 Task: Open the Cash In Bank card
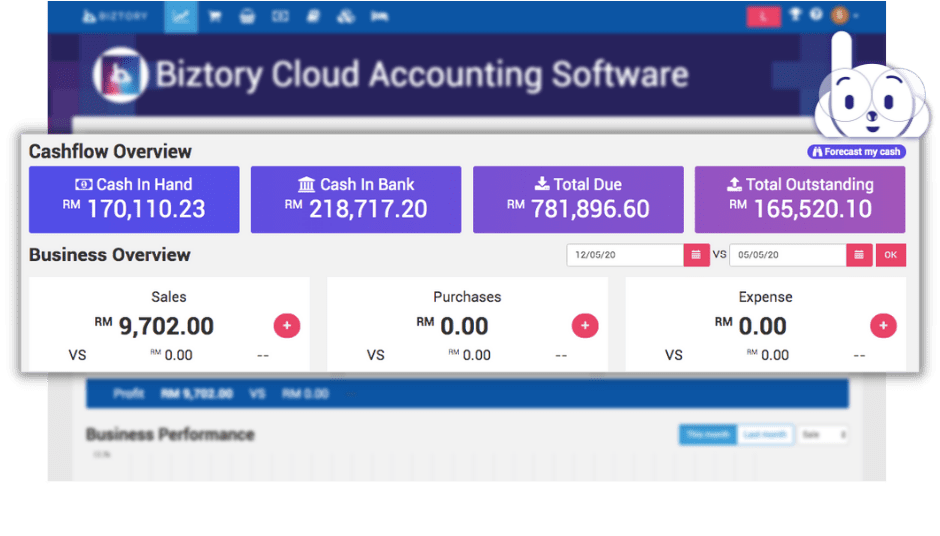tap(356, 200)
